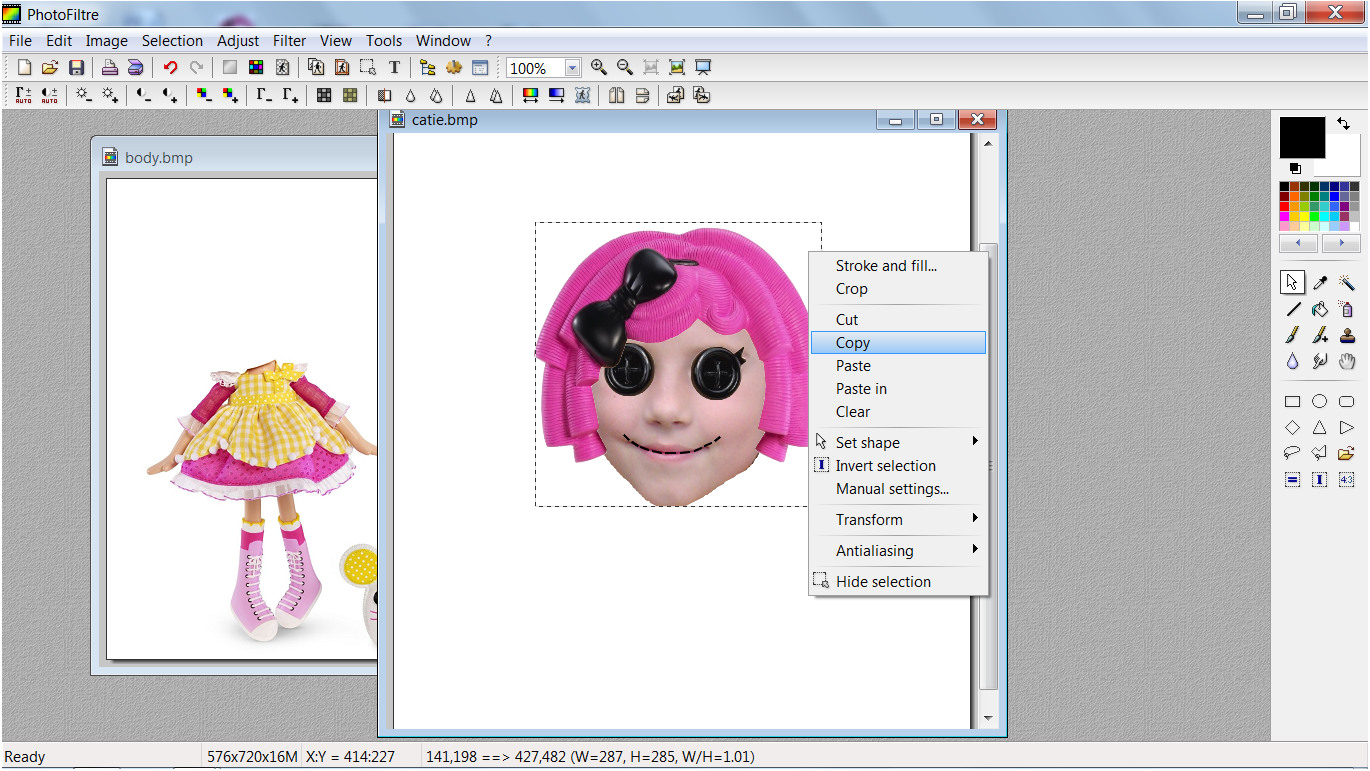Click the Open file folder icon
This screenshot has width=1370, height=771.
point(50,68)
